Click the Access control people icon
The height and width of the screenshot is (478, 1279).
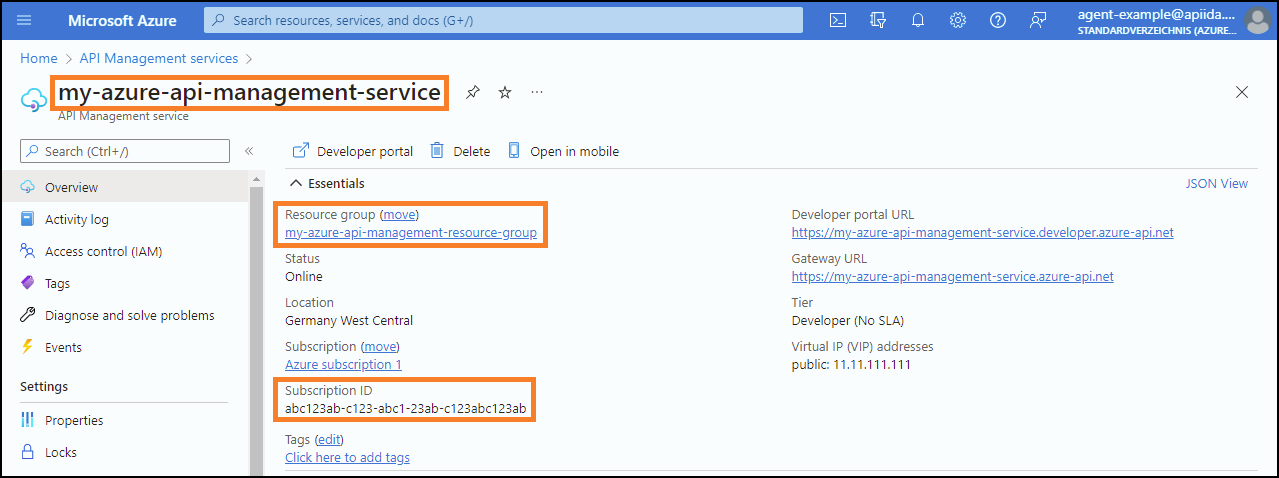pyautogui.click(x=27, y=251)
